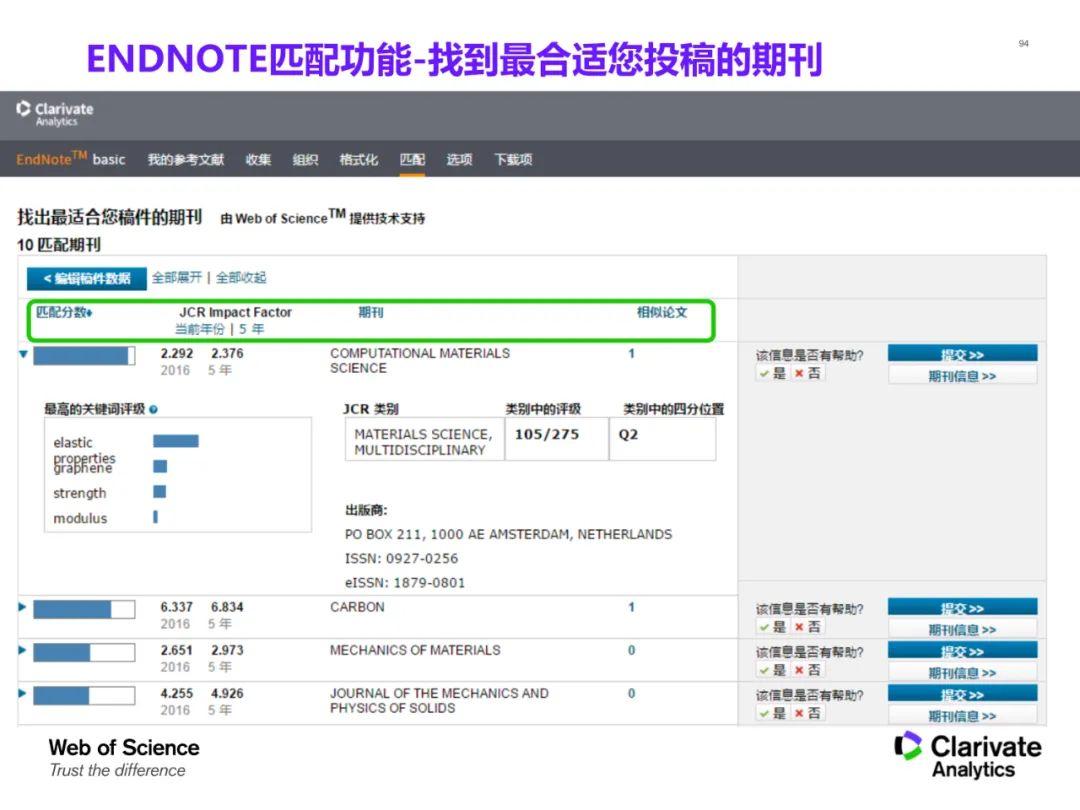
Task: Collapse the COMPUTATIONAL MATERIALS SCIENCE entry
Action: coord(21,353)
